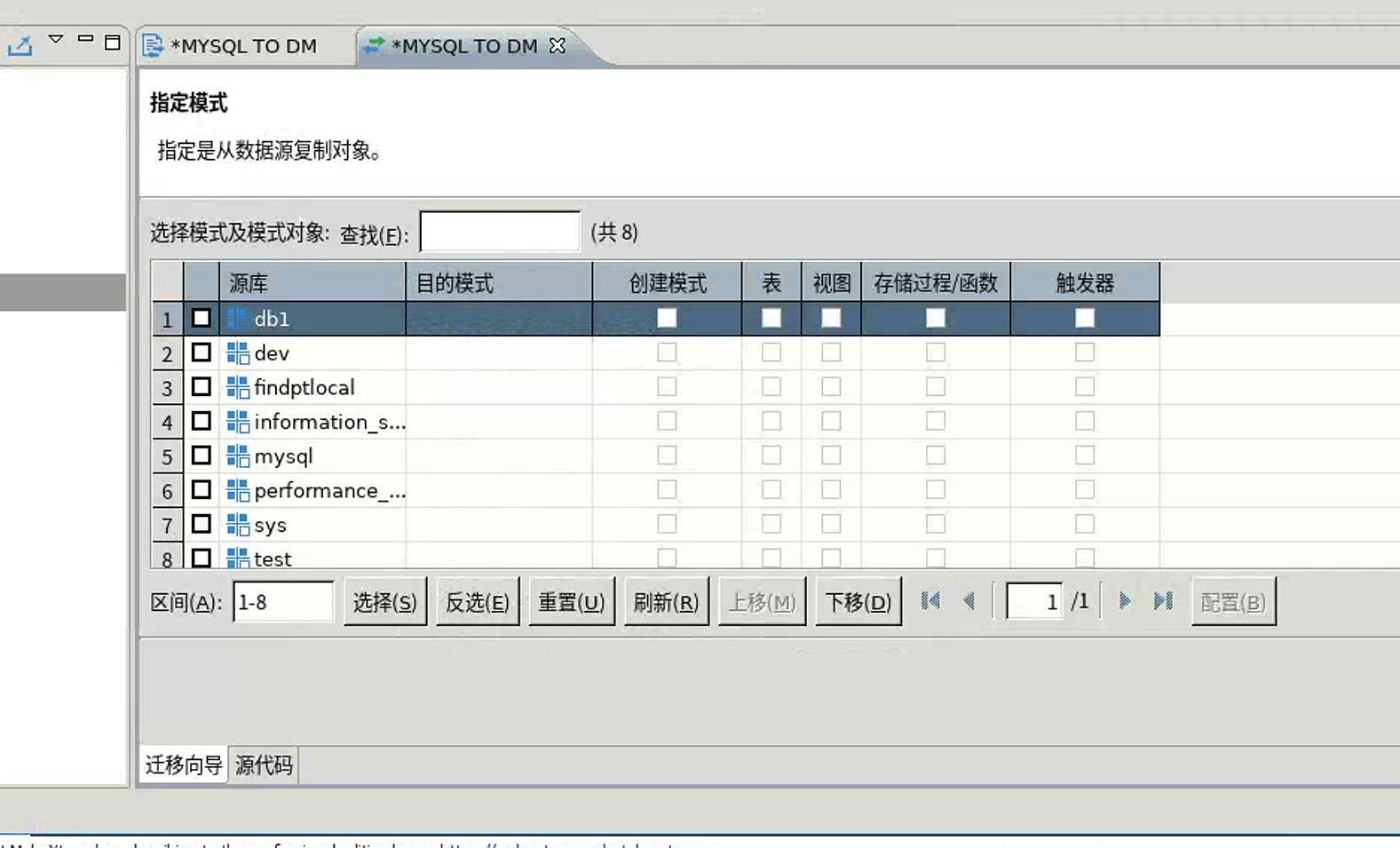Click the 触发器 column header
This screenshot has height=848, width=1400.
tap(1085, 282)
